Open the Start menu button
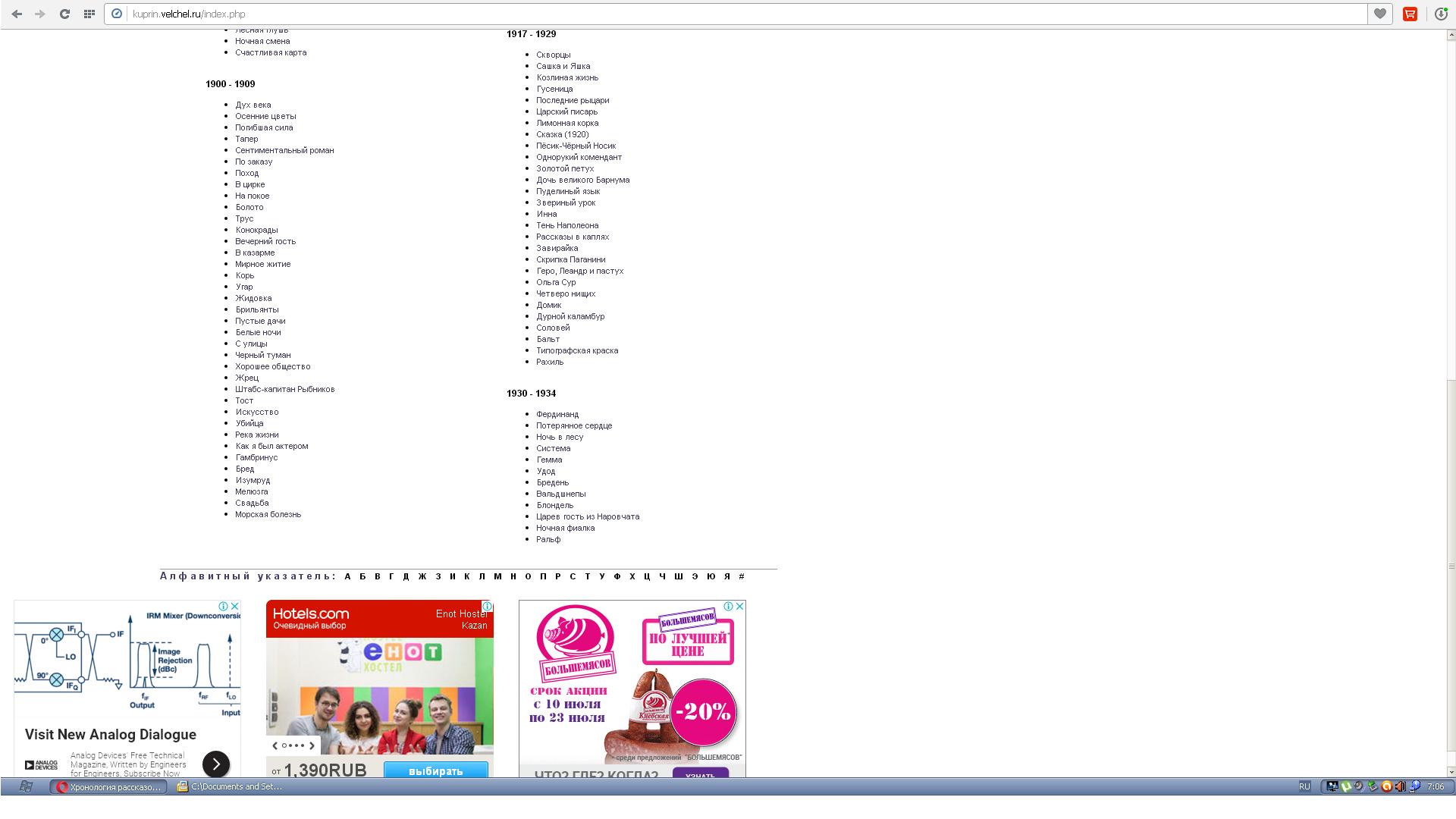The image size is (1456, 819). click(25, 786)
